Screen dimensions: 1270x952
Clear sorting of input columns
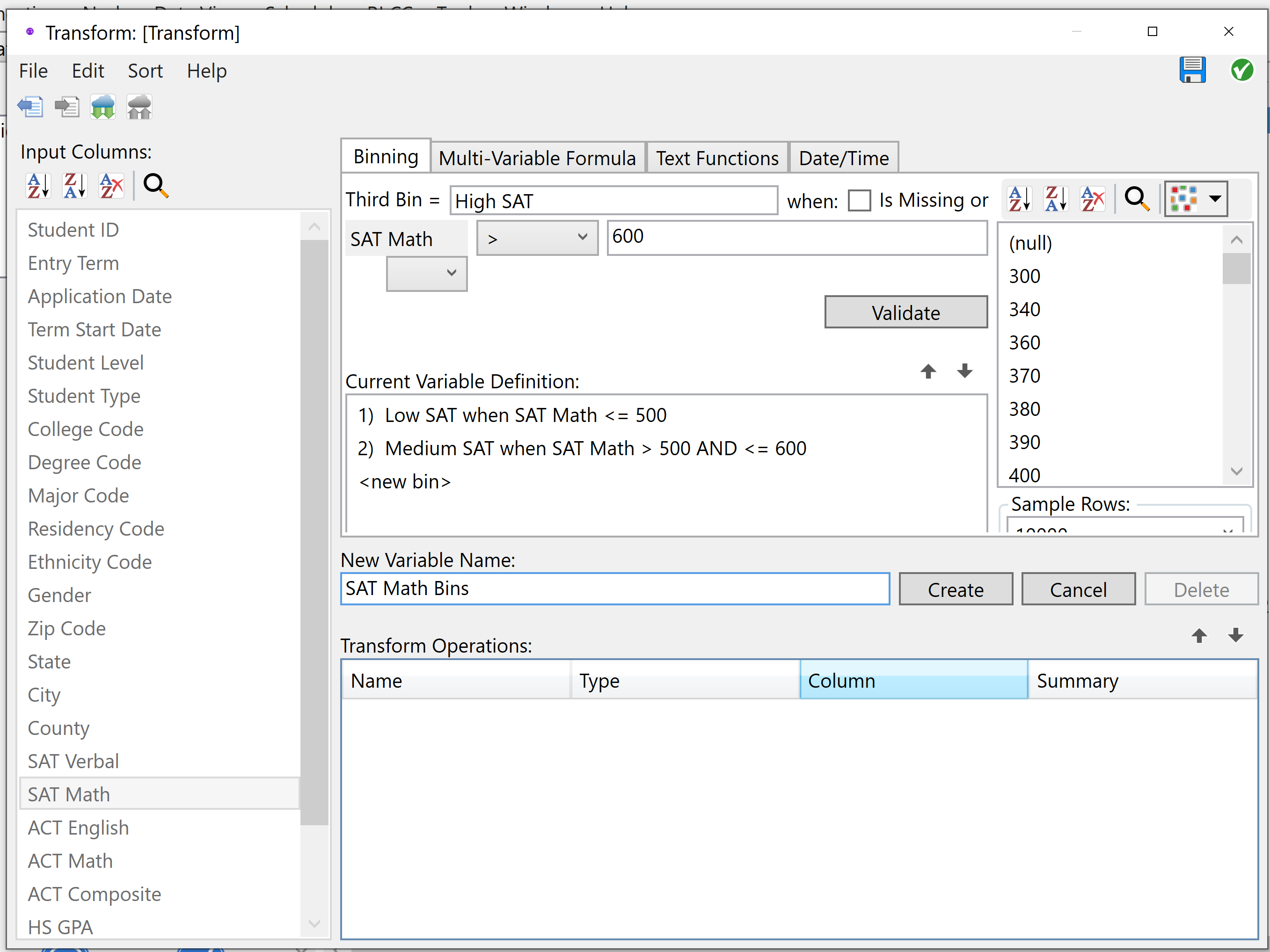click(x=111, y=186)
